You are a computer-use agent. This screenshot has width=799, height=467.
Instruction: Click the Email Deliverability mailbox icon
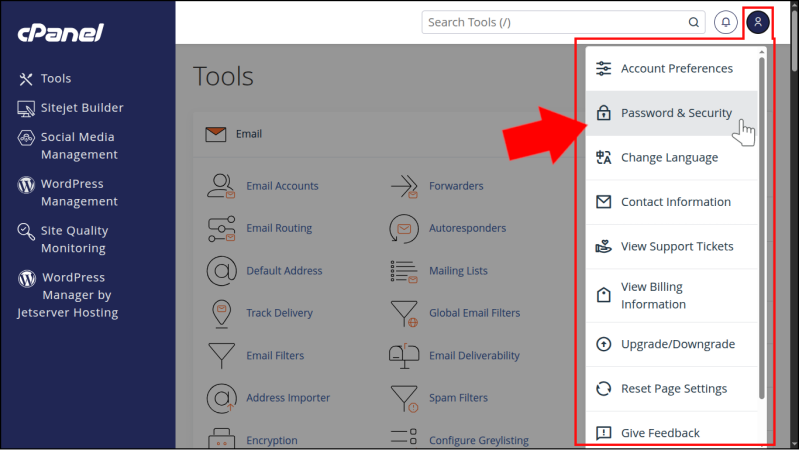pyautogui.click(x=404, y=355)
